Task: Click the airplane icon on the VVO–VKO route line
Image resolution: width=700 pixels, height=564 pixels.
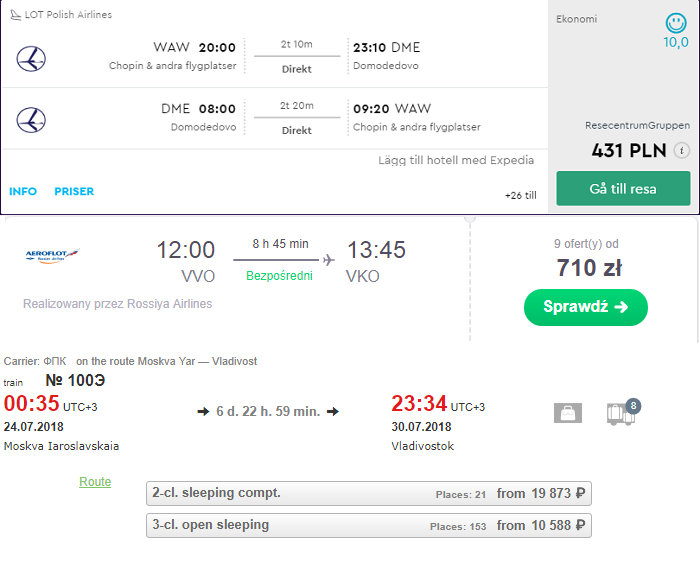Action: coord(329,259)
